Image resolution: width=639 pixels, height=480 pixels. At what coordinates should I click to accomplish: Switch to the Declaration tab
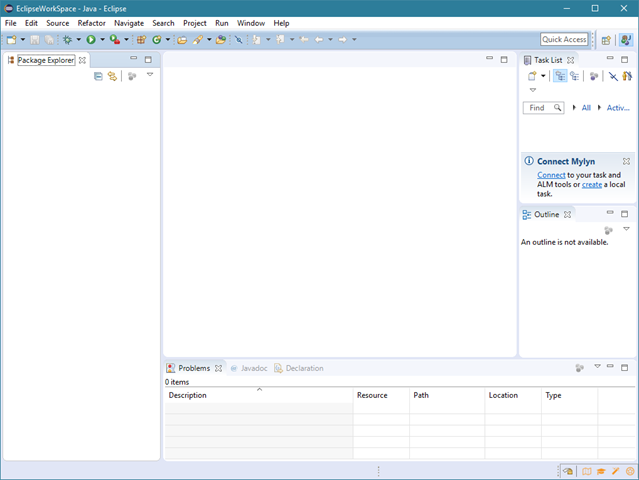[299, 368]
